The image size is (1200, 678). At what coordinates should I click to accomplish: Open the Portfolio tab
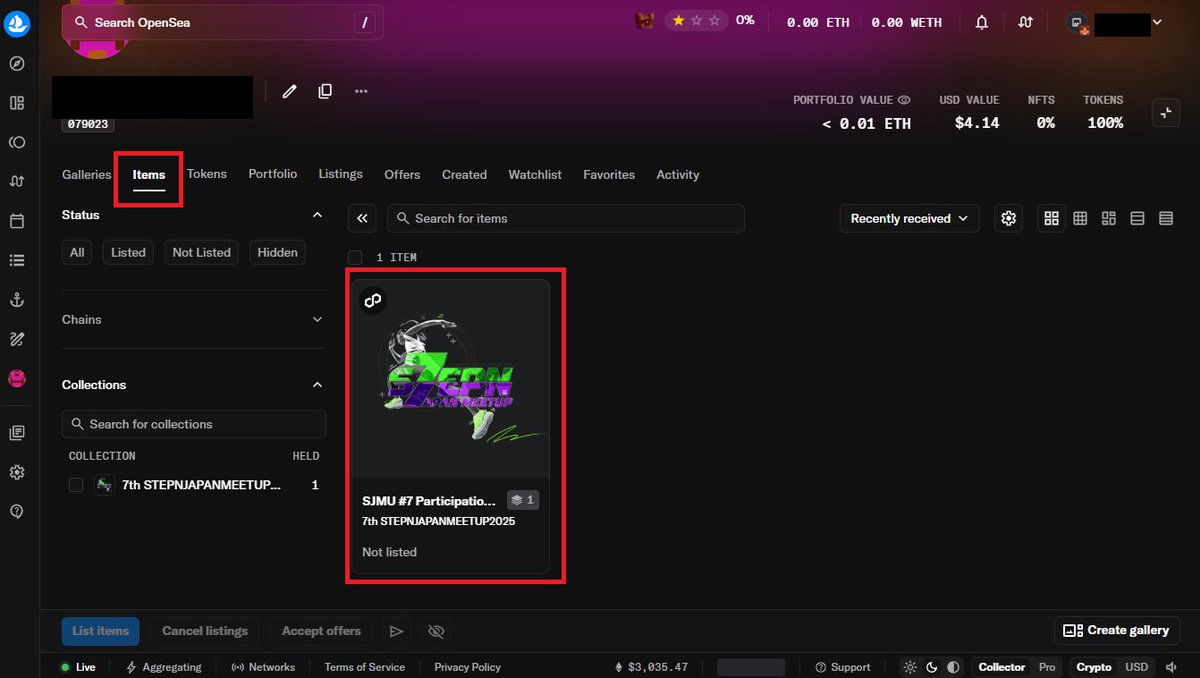(273, 174)
